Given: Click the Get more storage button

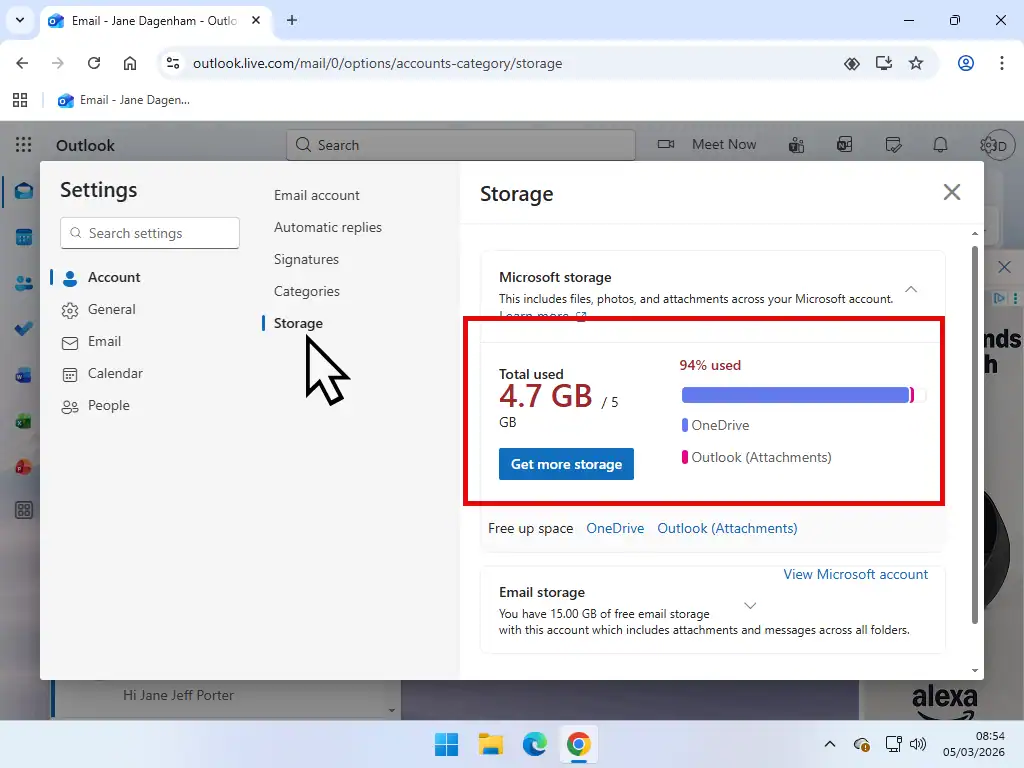Looking at the screenshot, I should click(x=566, y=464).
